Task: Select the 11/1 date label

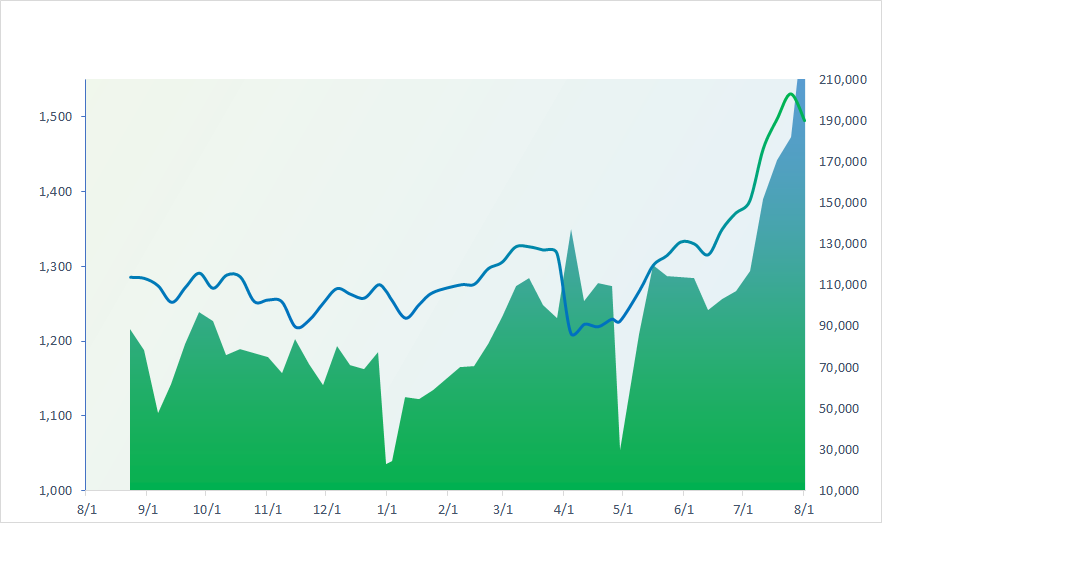Action: click(267, 509)
